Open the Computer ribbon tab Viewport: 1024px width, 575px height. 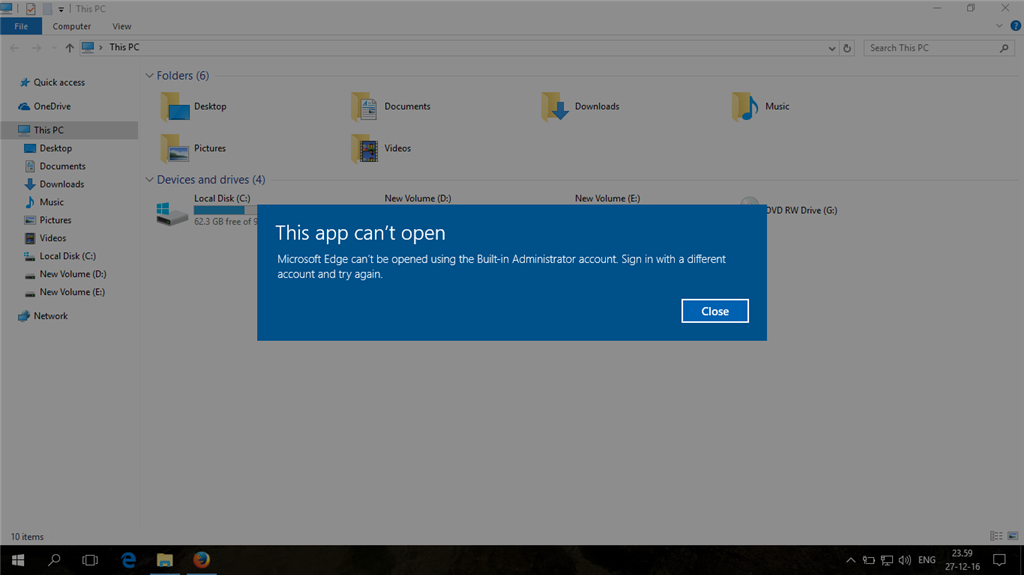pos(71,26)
